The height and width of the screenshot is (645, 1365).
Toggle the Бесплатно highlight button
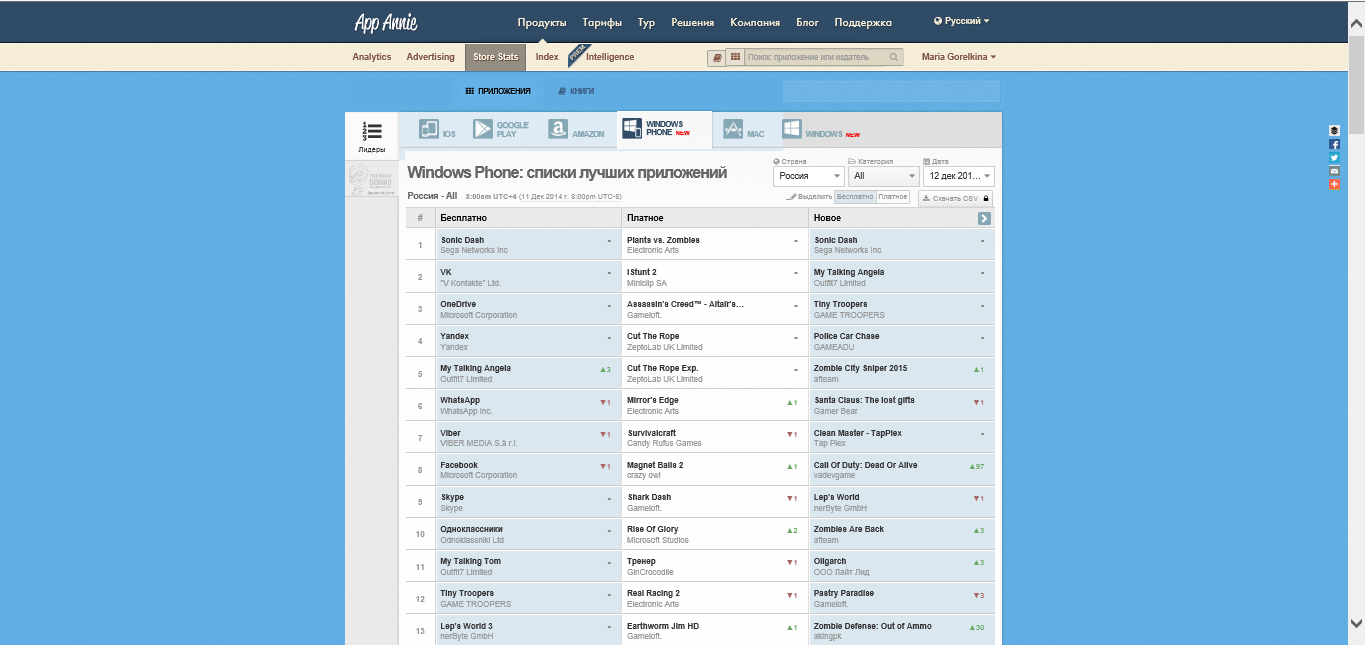click(854, 197)
